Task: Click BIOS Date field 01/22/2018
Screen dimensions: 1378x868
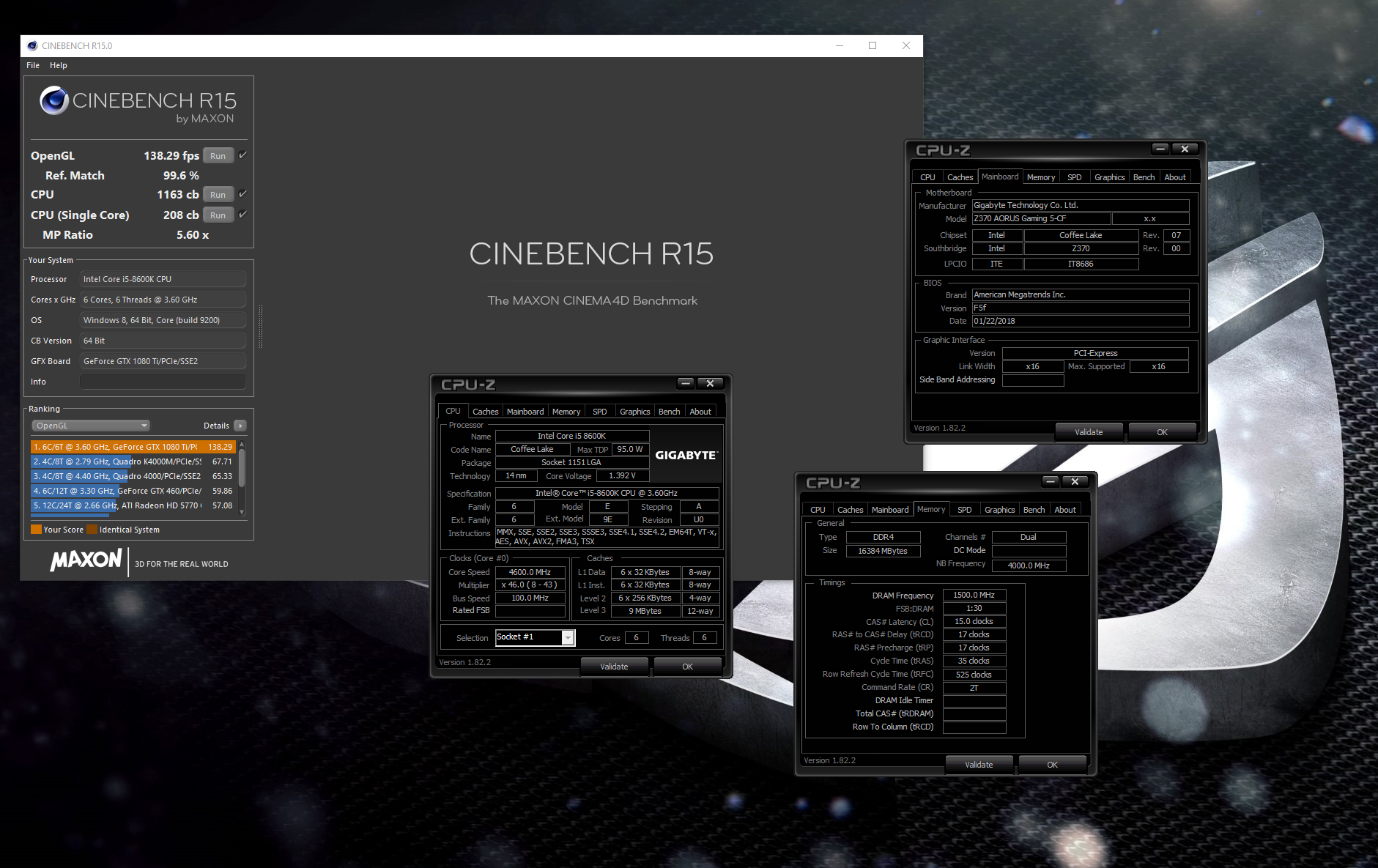Action: [1081, 321]
